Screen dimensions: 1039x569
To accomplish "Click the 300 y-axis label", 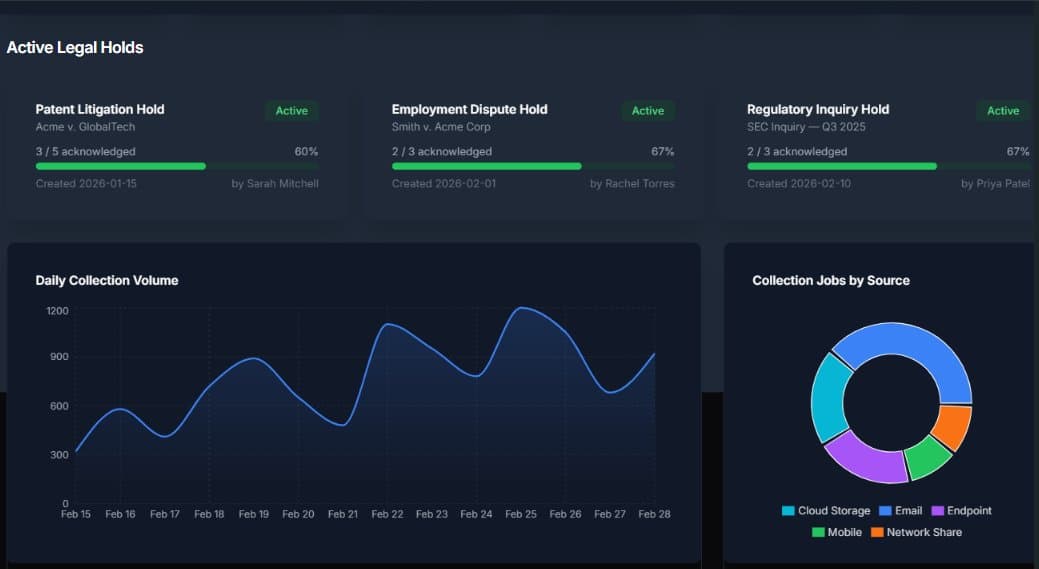I will click(x=59, y=455).
